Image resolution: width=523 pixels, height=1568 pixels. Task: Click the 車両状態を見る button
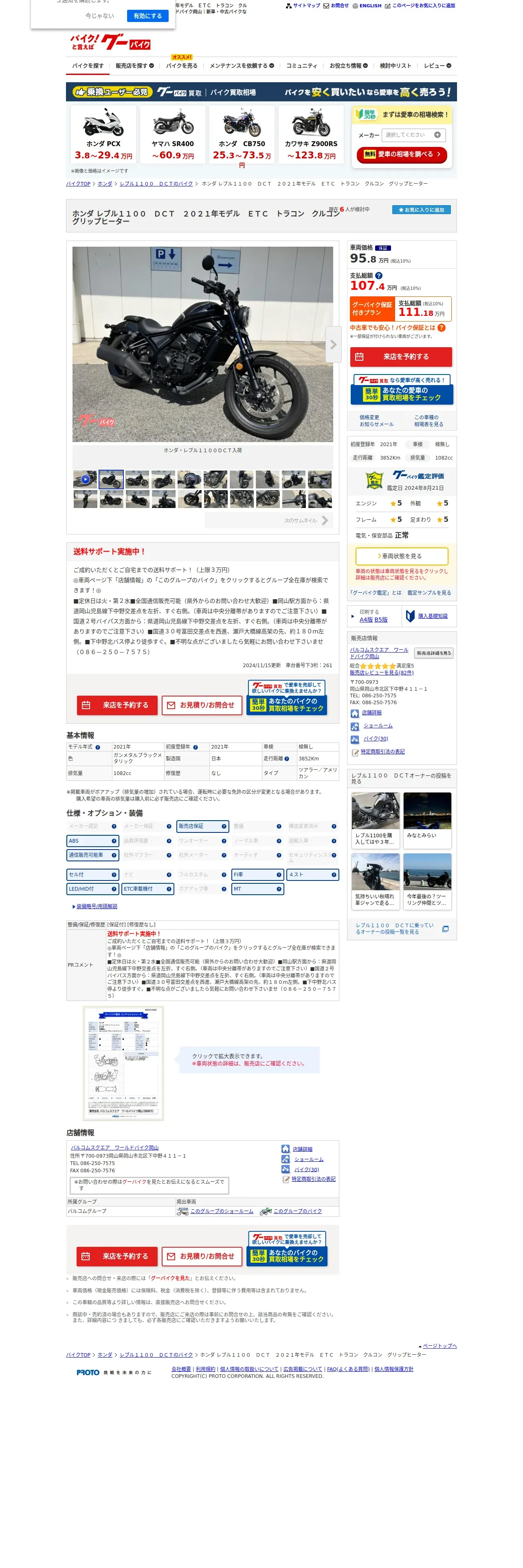pyautogui.click(x=402, y=556)
